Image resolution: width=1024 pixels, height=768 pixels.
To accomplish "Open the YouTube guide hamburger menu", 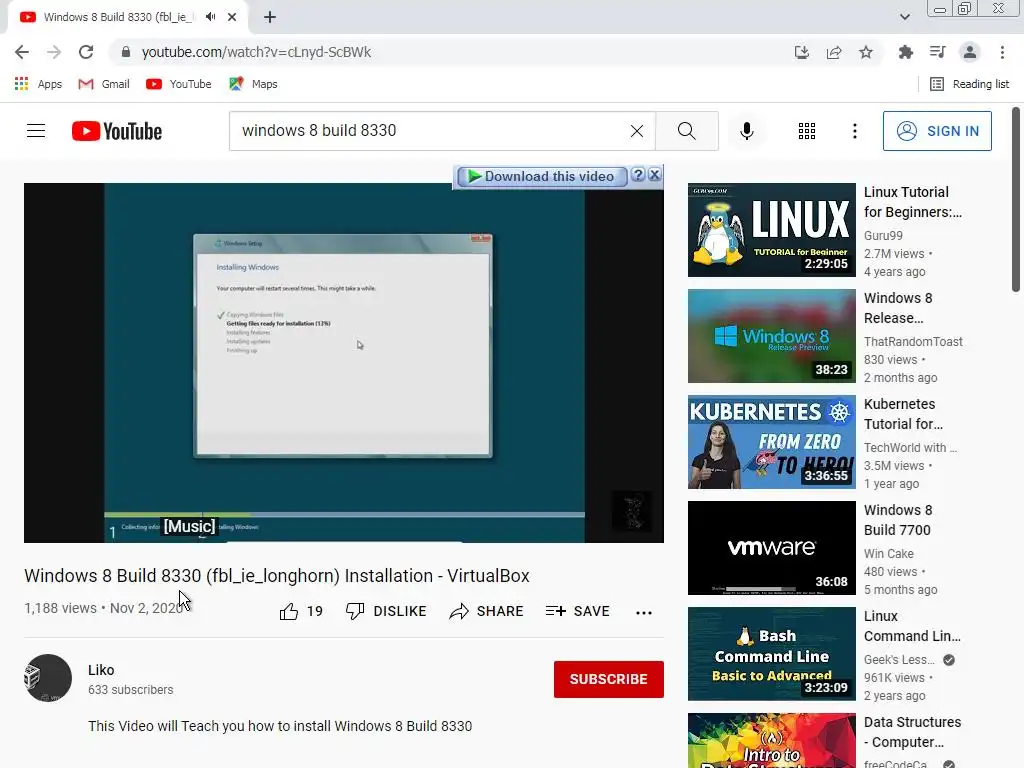I will [36, 131].
